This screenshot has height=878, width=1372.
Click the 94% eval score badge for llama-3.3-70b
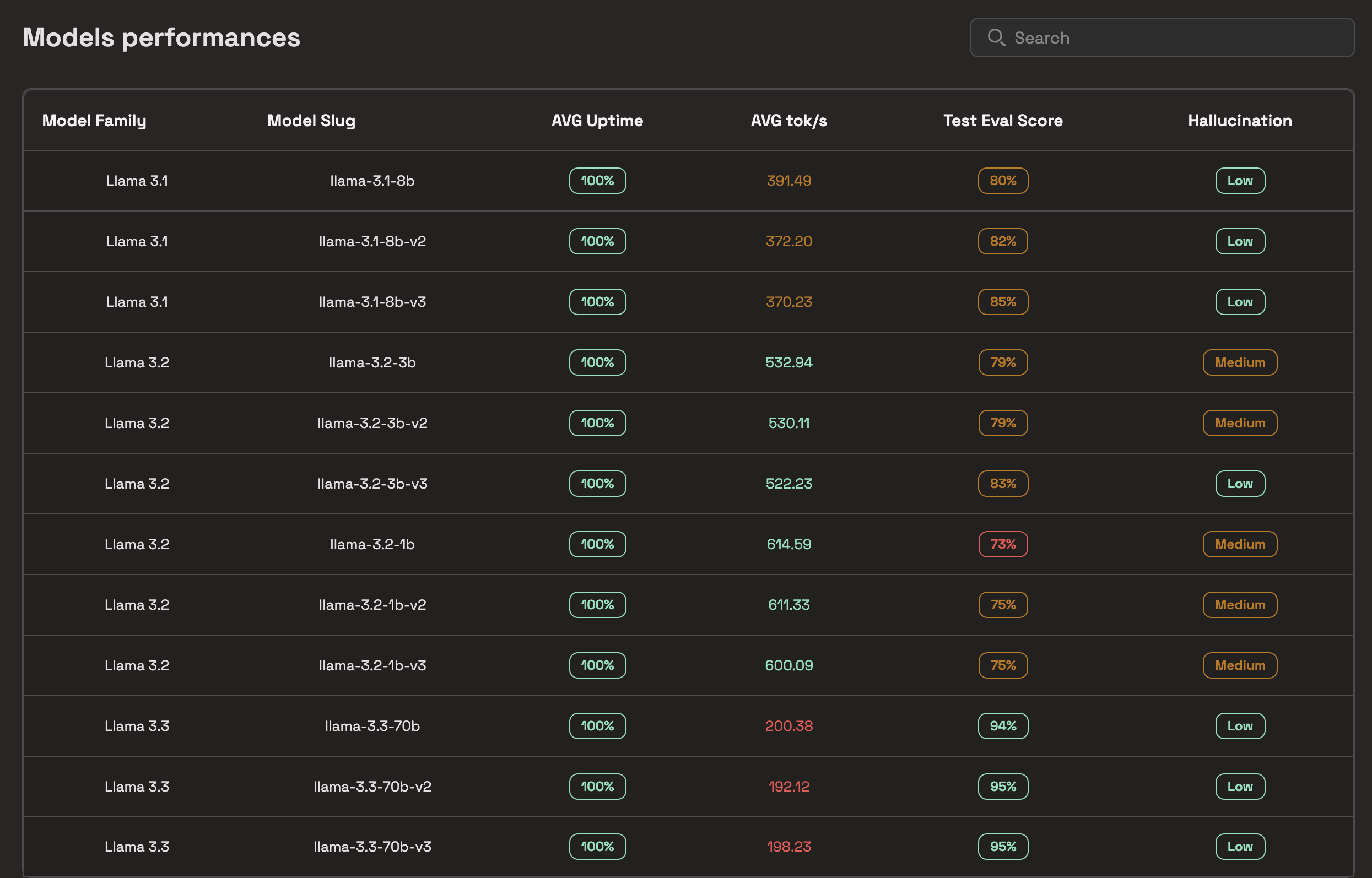tap(1002, 726)
